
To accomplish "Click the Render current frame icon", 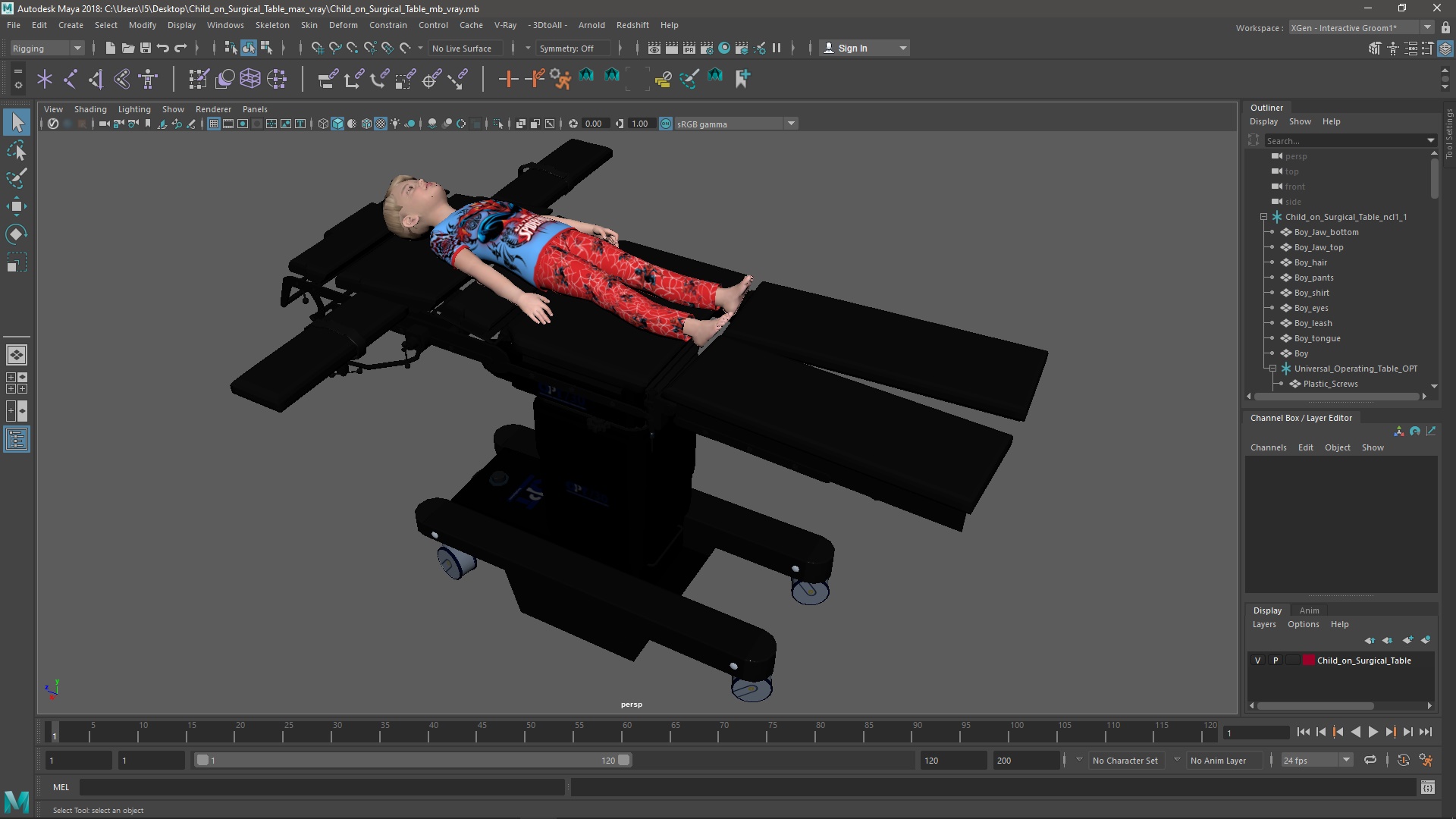I will 672,48.
